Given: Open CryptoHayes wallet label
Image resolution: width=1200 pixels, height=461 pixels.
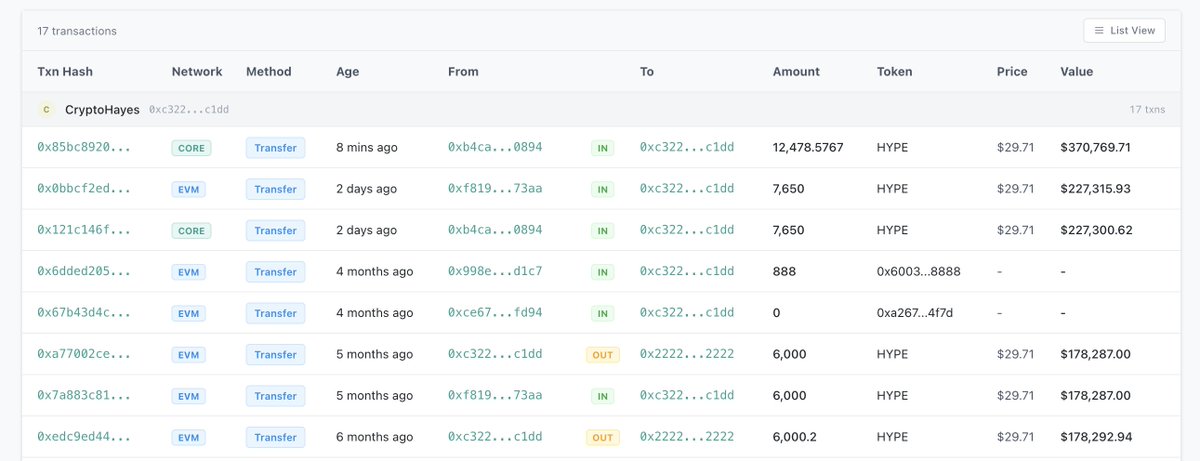Looking at the screenshot, I should (x=102, y=109).
